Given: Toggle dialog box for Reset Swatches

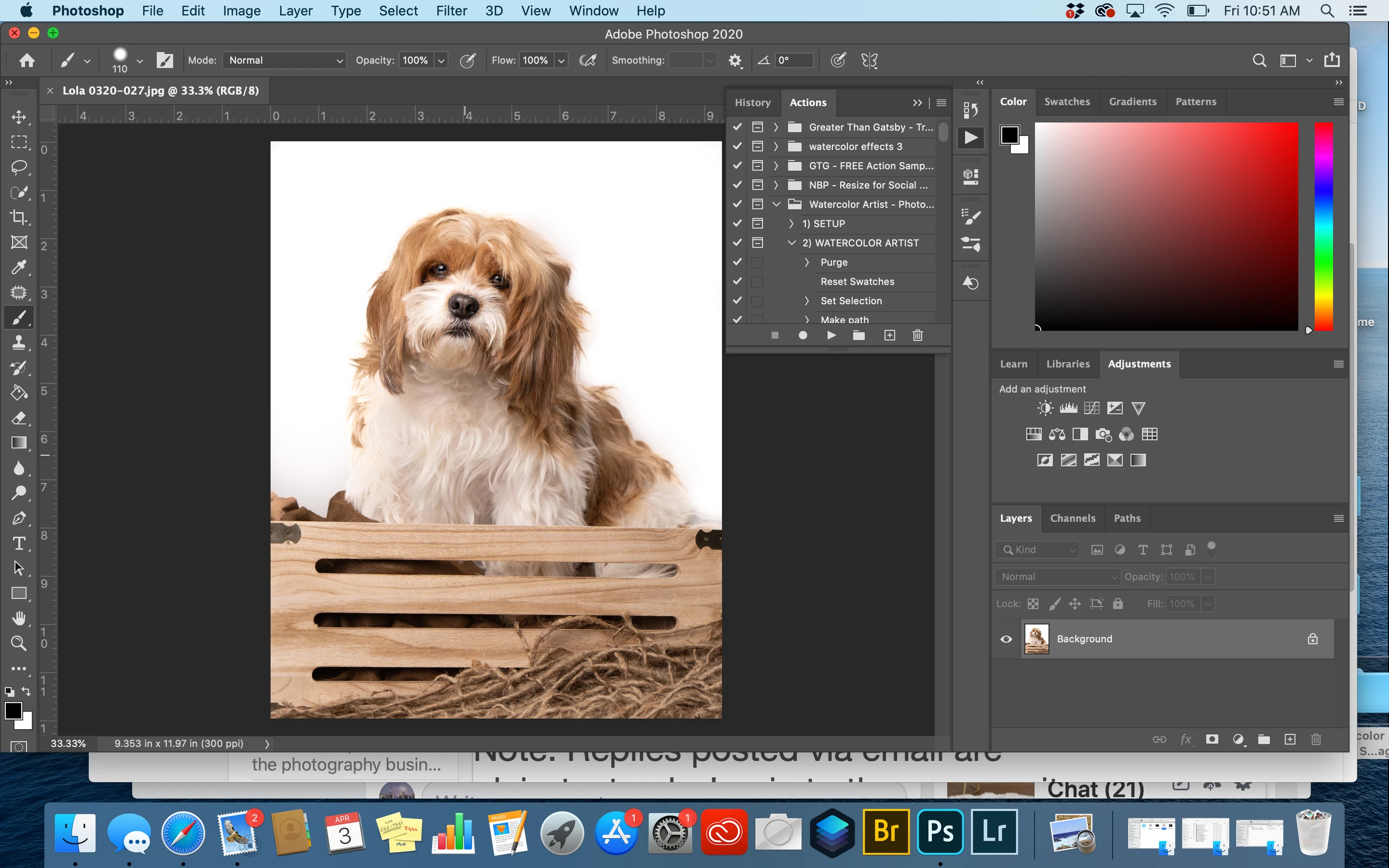Looking at the screenshot, I should tap(758, 282).
